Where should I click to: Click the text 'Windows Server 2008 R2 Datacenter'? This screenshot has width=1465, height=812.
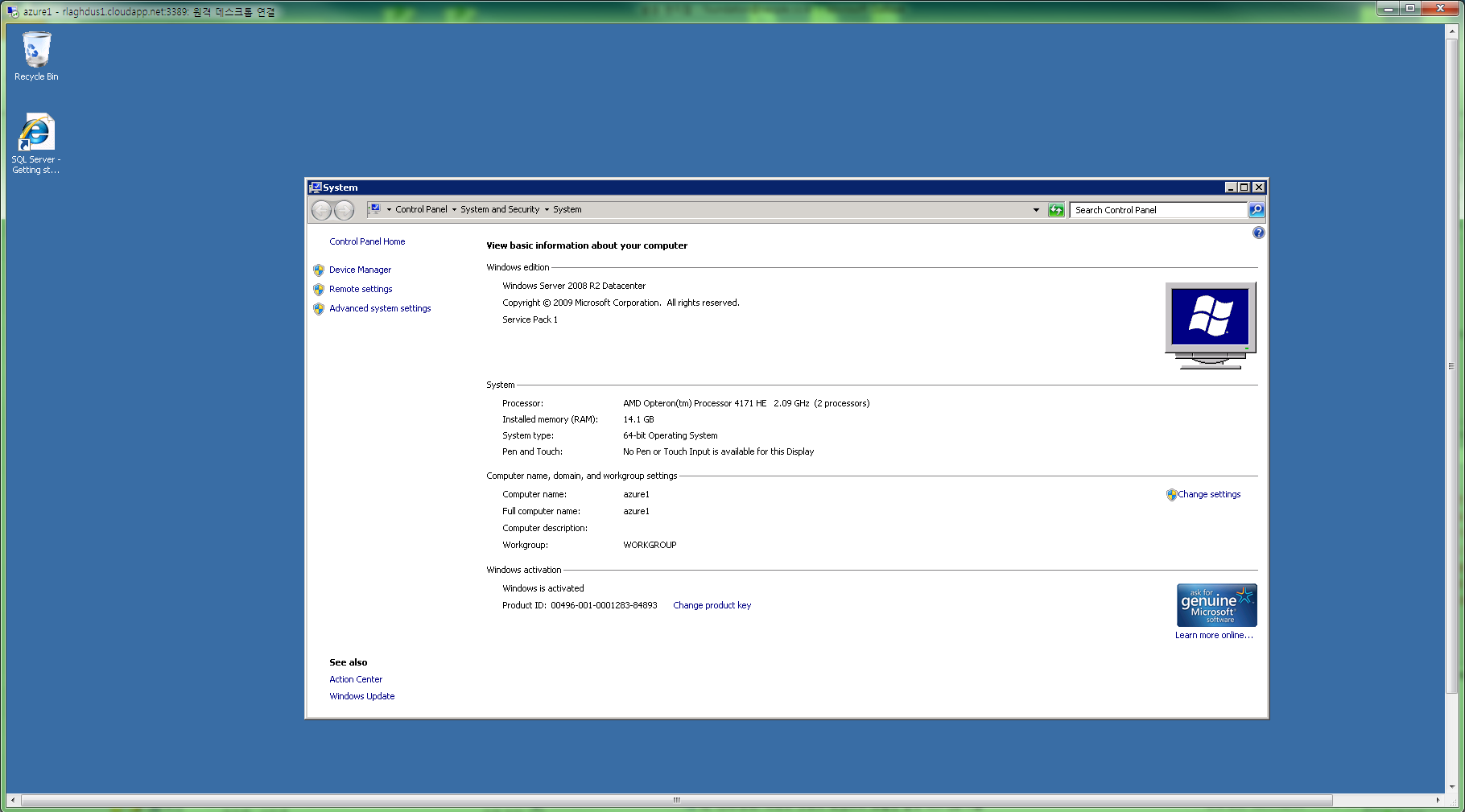[574, 286]
